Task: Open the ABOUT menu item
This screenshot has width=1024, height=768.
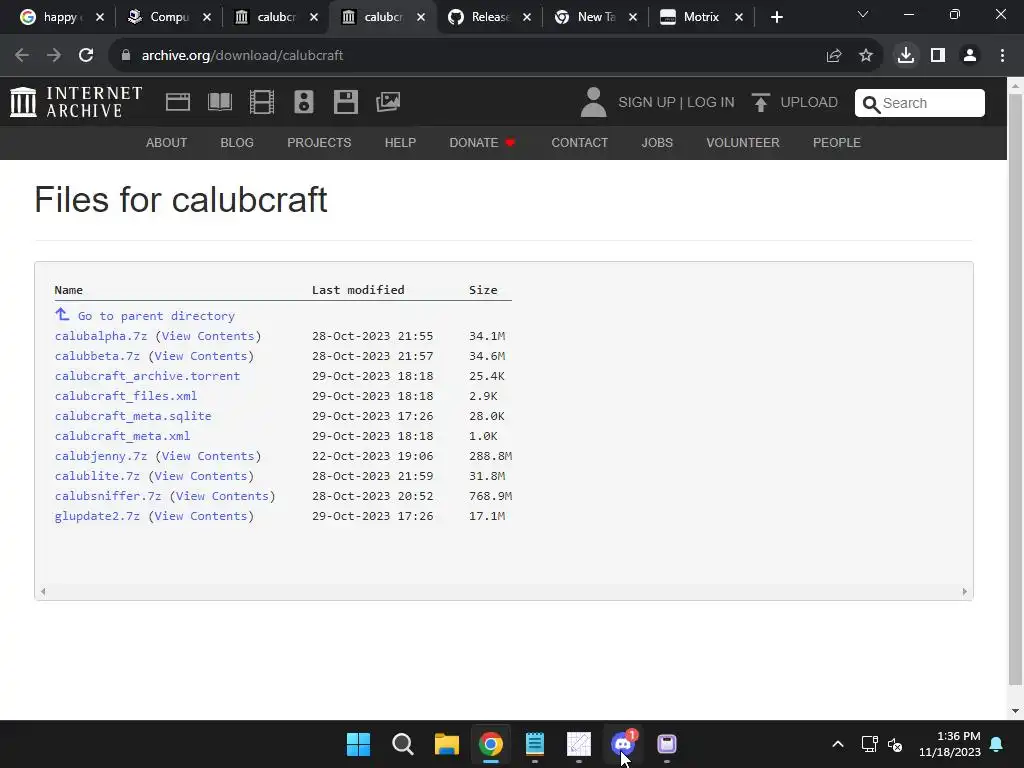Action: 167,142
